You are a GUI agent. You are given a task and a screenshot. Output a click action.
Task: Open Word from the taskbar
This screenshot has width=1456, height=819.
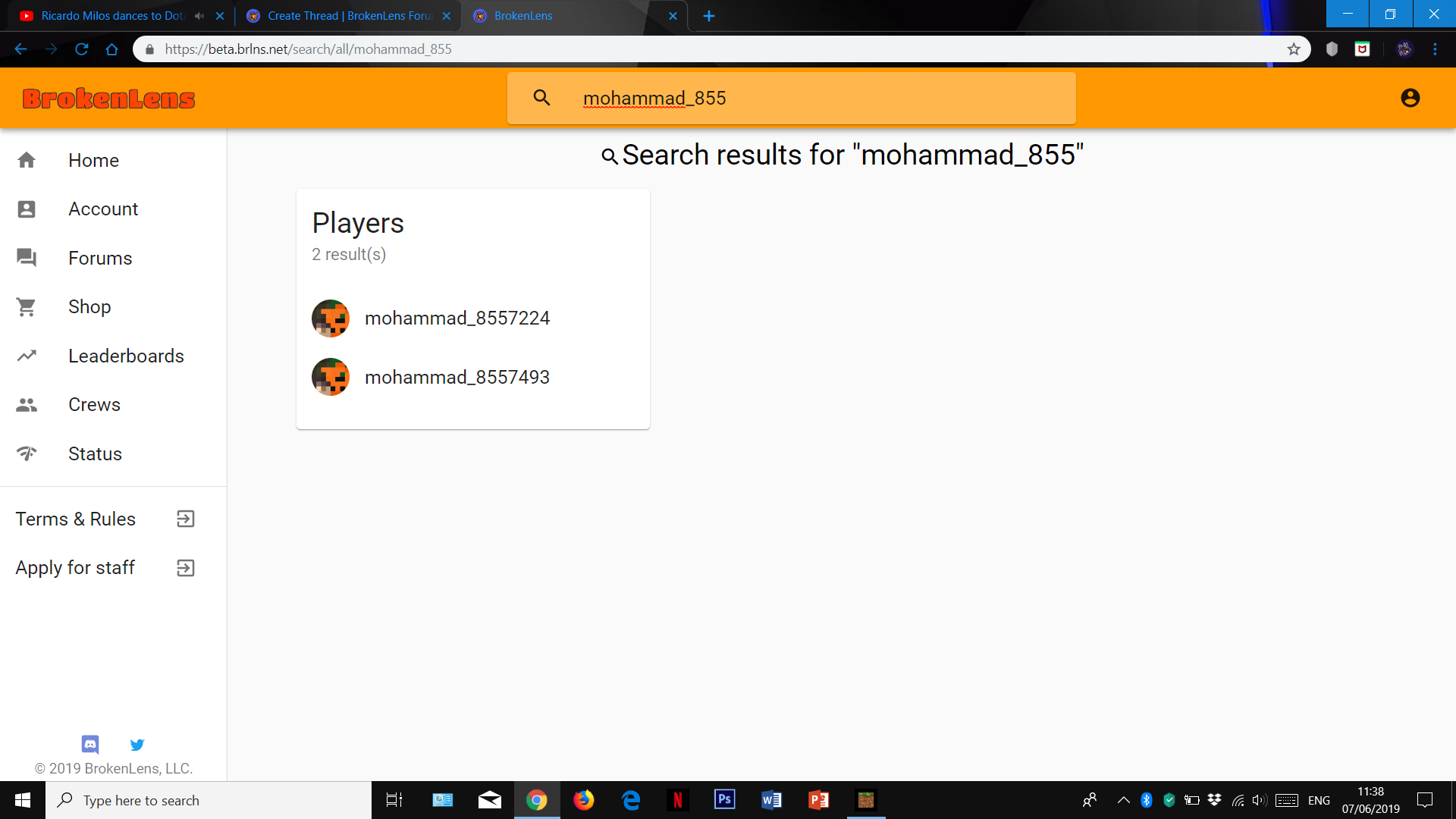772,800
